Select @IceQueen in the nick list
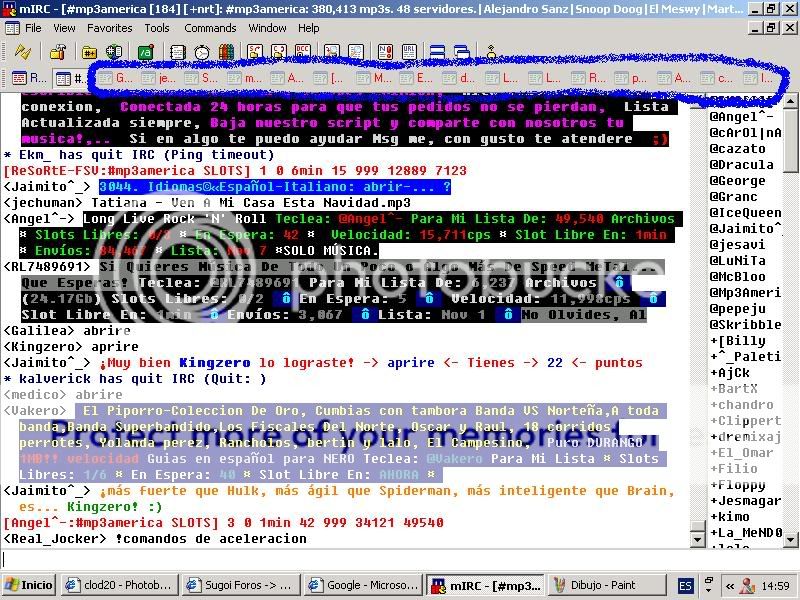Screen dimensions: 800x600 coord(745,213)
